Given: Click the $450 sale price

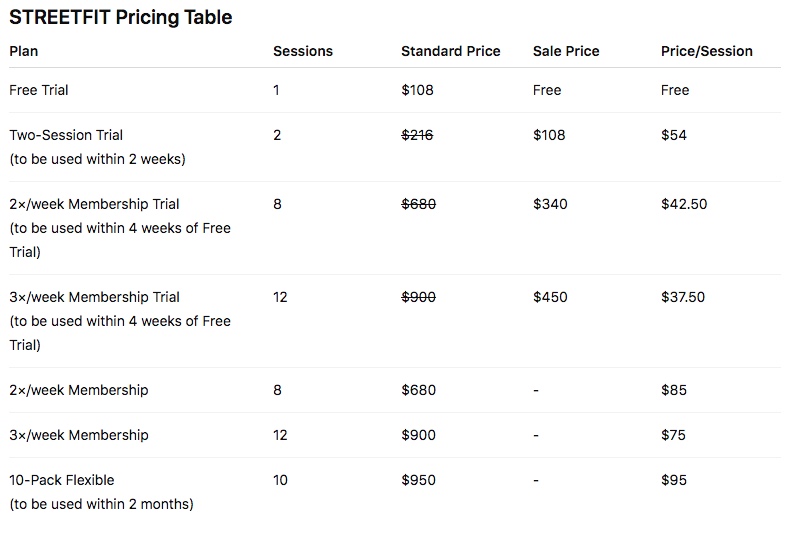Looking at the screenshot, I should 550,297.
